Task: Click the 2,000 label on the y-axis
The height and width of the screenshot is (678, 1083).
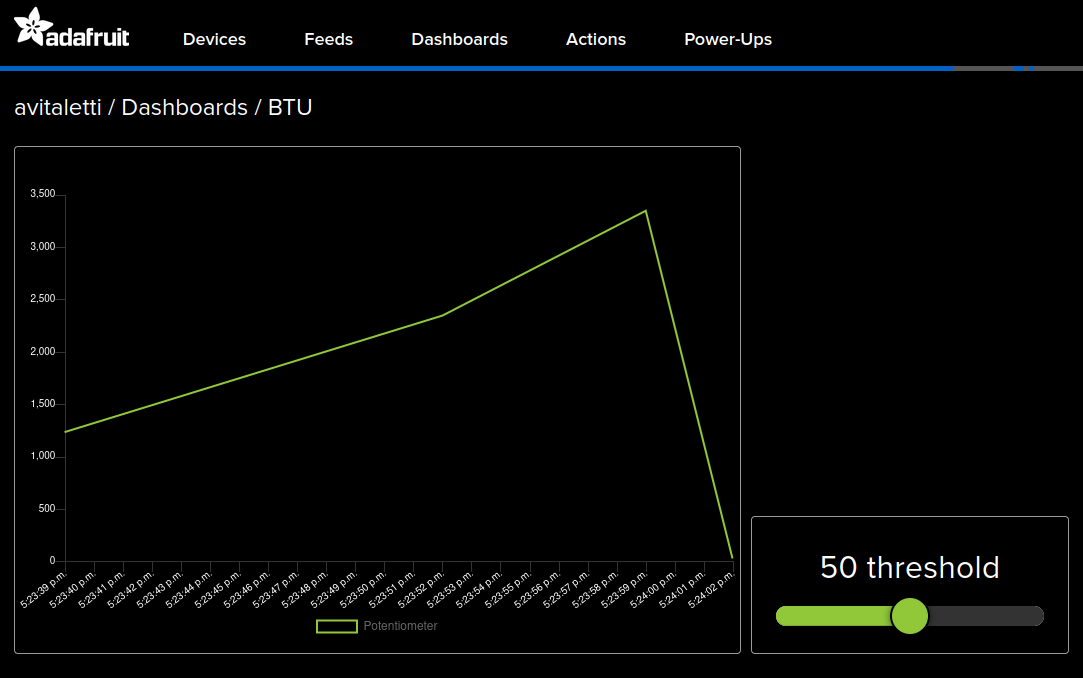Action: 42,352
